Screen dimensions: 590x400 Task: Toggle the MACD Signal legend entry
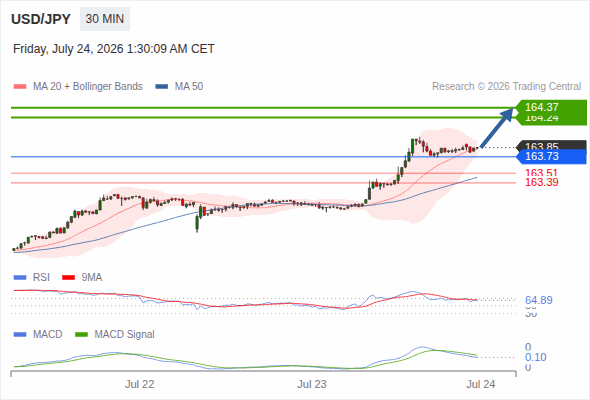tap(115, 334)
